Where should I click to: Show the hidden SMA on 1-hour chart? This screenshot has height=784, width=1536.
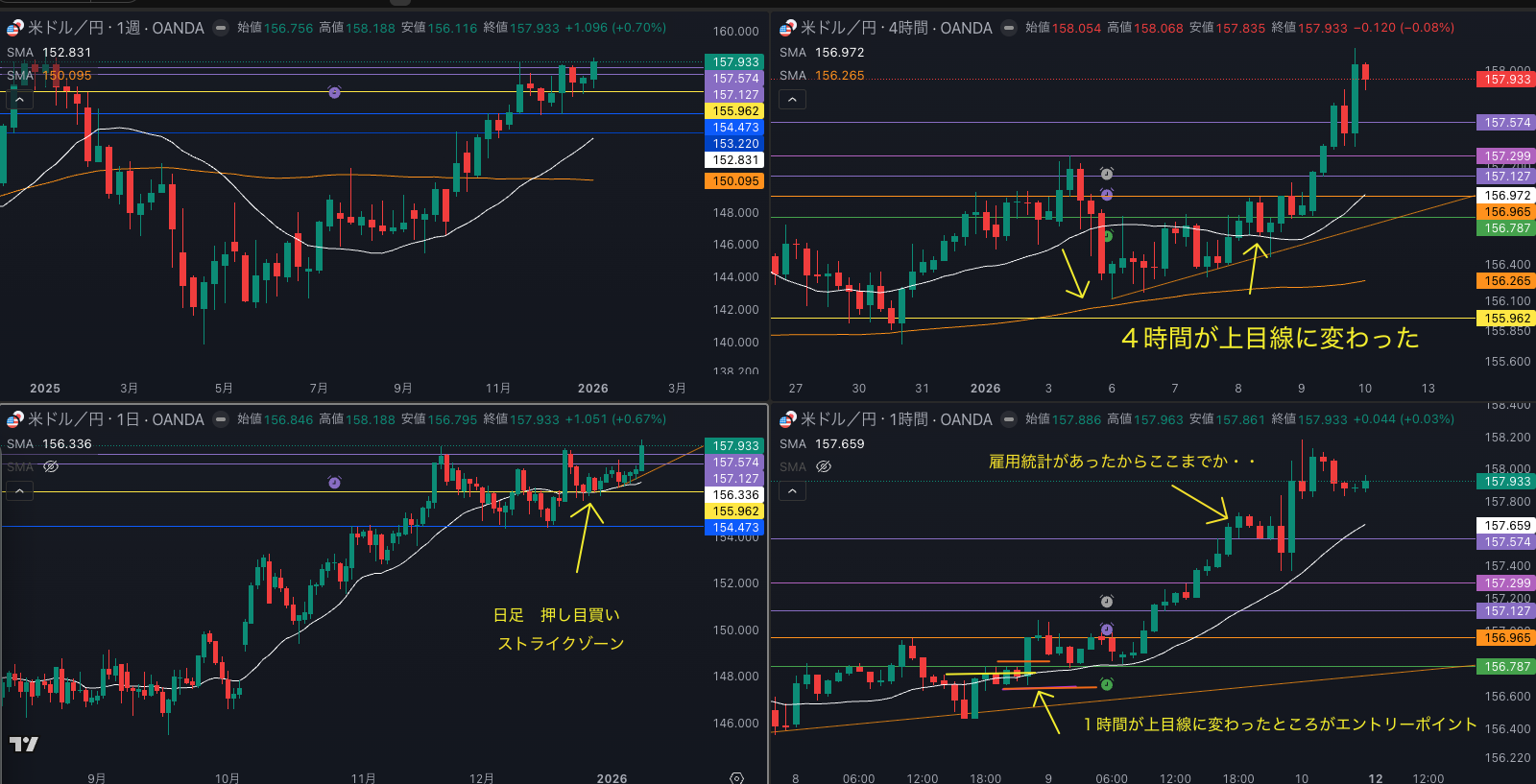tap(824, 466)
